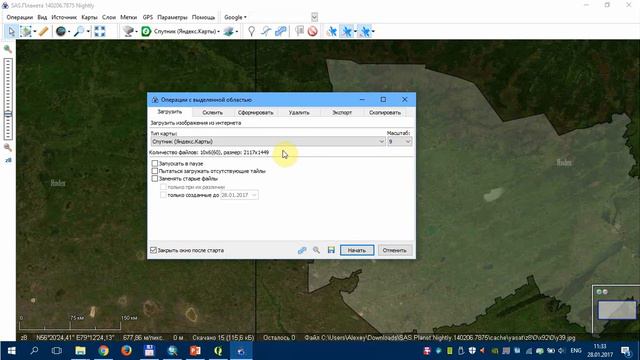
Task: Open the 'Параметры' menu
Action: tap(172, 17)
